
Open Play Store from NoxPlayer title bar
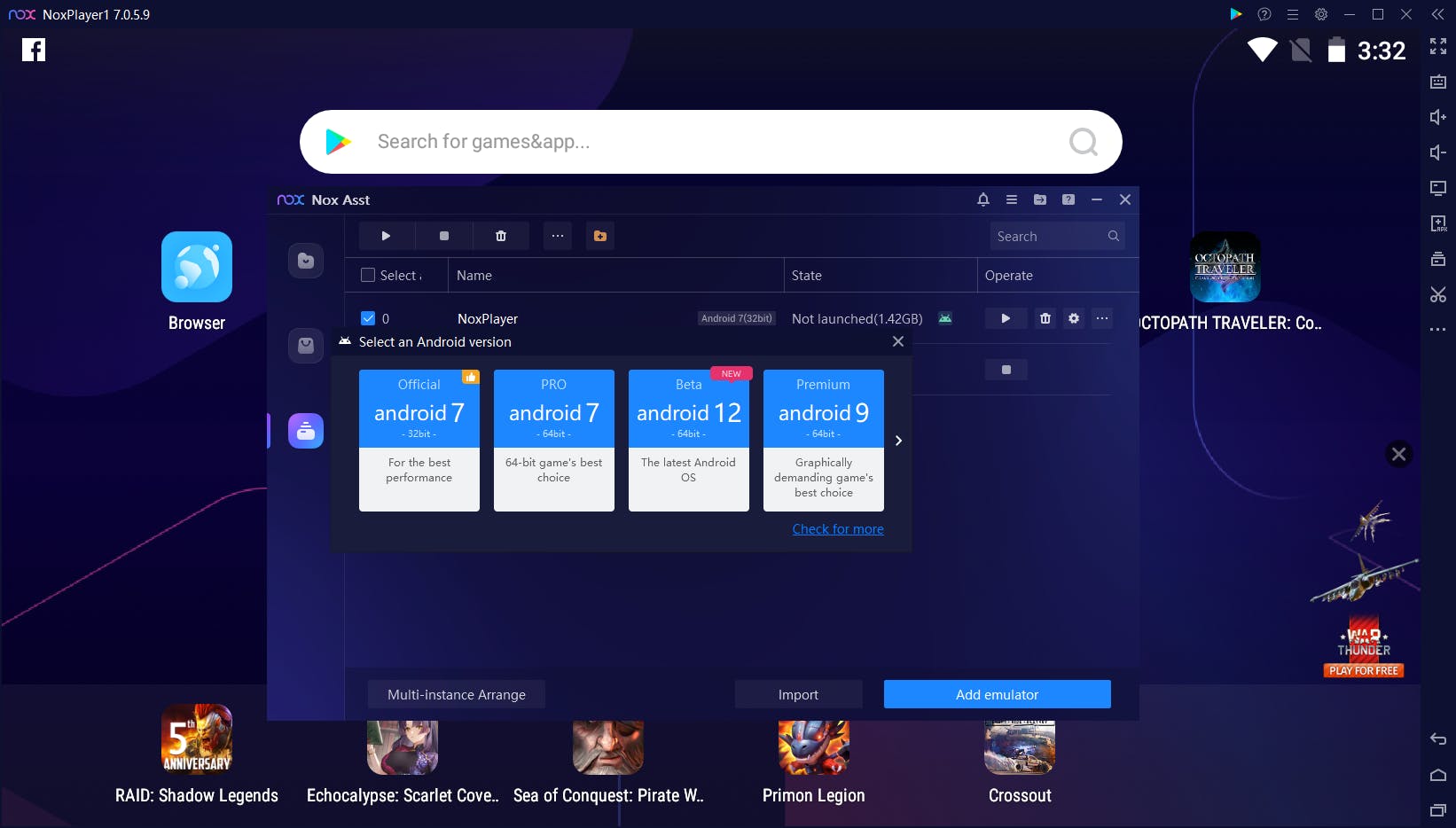(x=1236, y=14)
